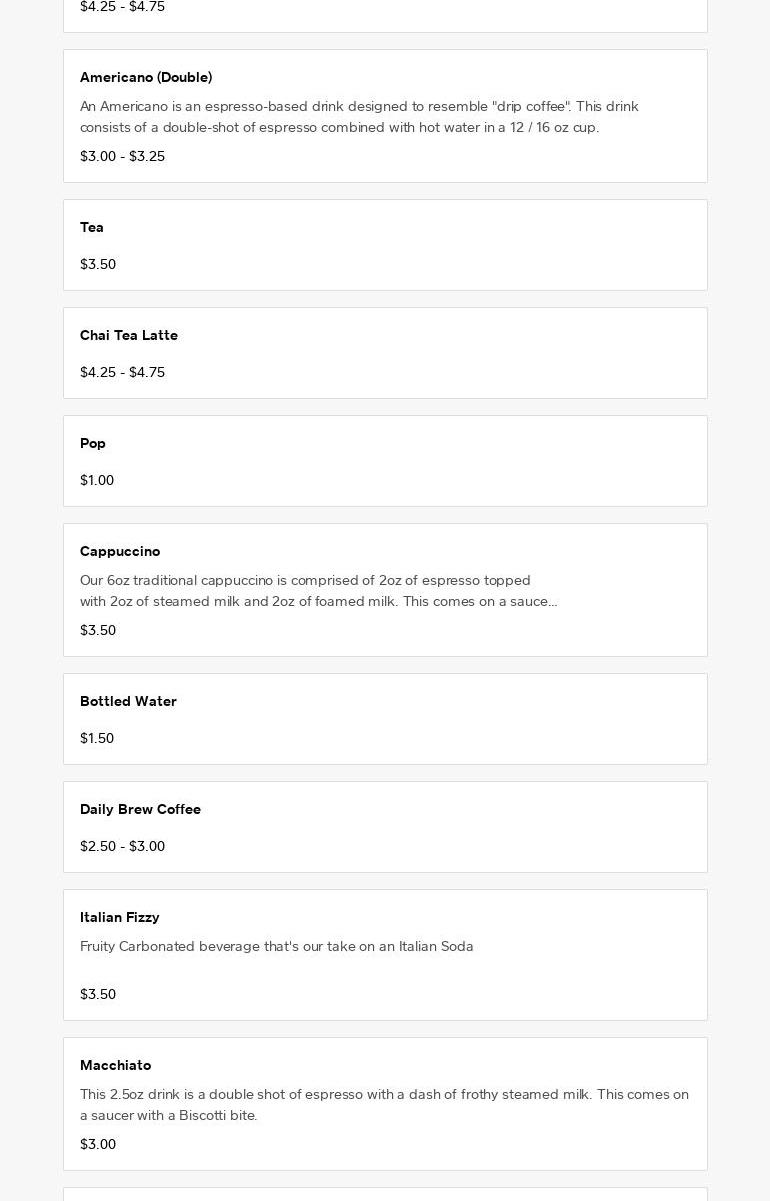Select the Bottled Water item
The image size is (770, 1201).
(128, 701)
